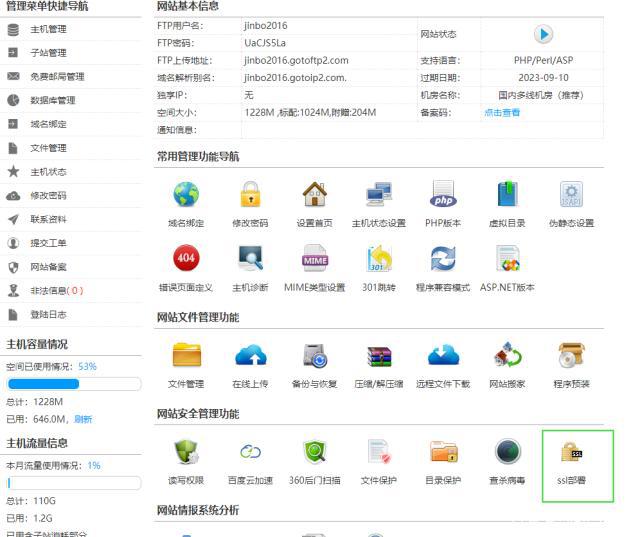The width and height of the screenshot is (640, 537).
Task: Click the space usage progress bar
Action: pyautogui.click(x=74, y=384)
